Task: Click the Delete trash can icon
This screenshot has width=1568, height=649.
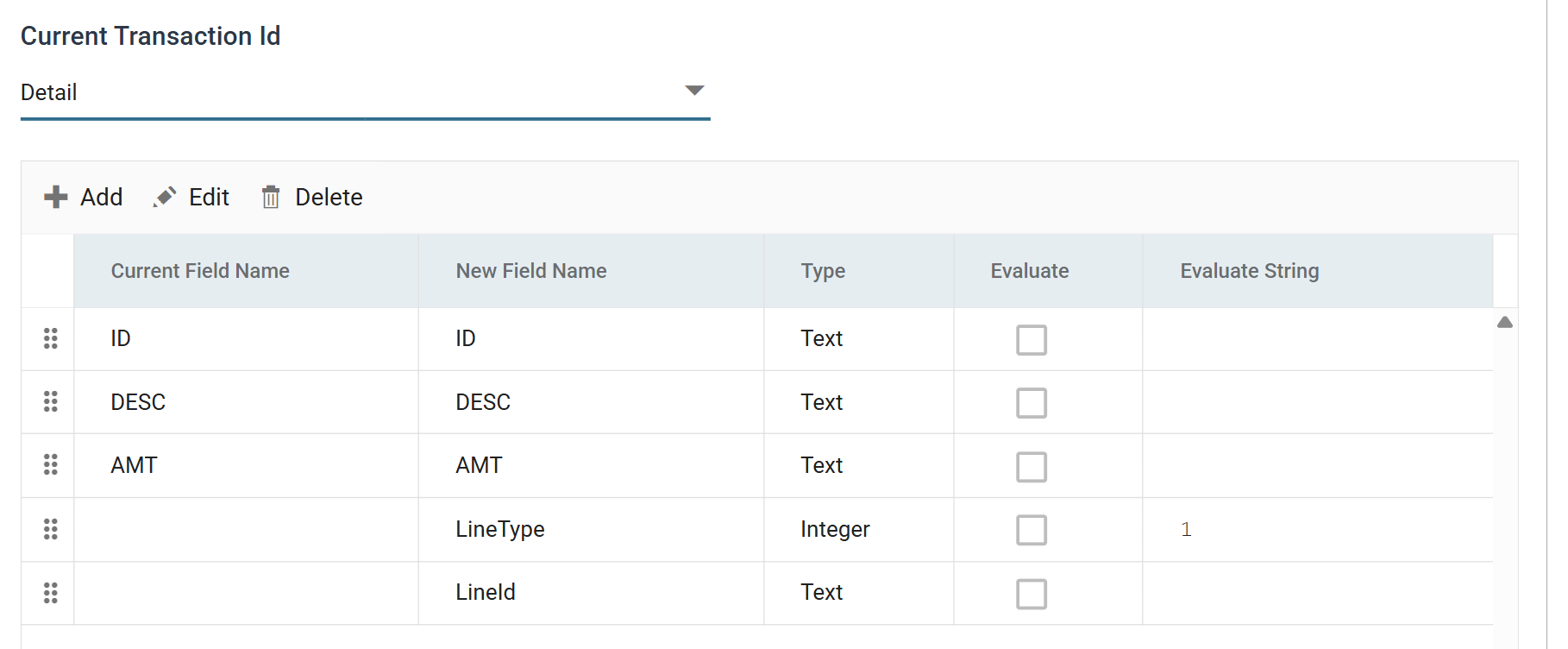Action: pos(271,197)
